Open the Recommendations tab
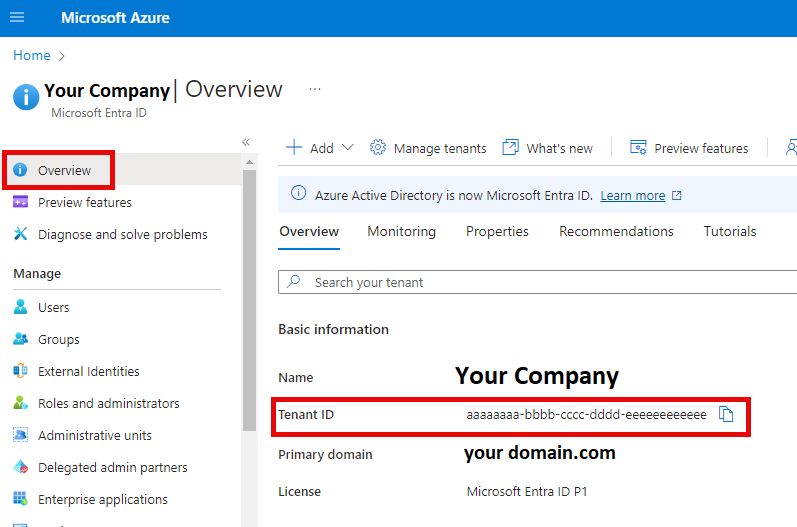The width and height of the screenshot is (797, 527). [616, 231]
